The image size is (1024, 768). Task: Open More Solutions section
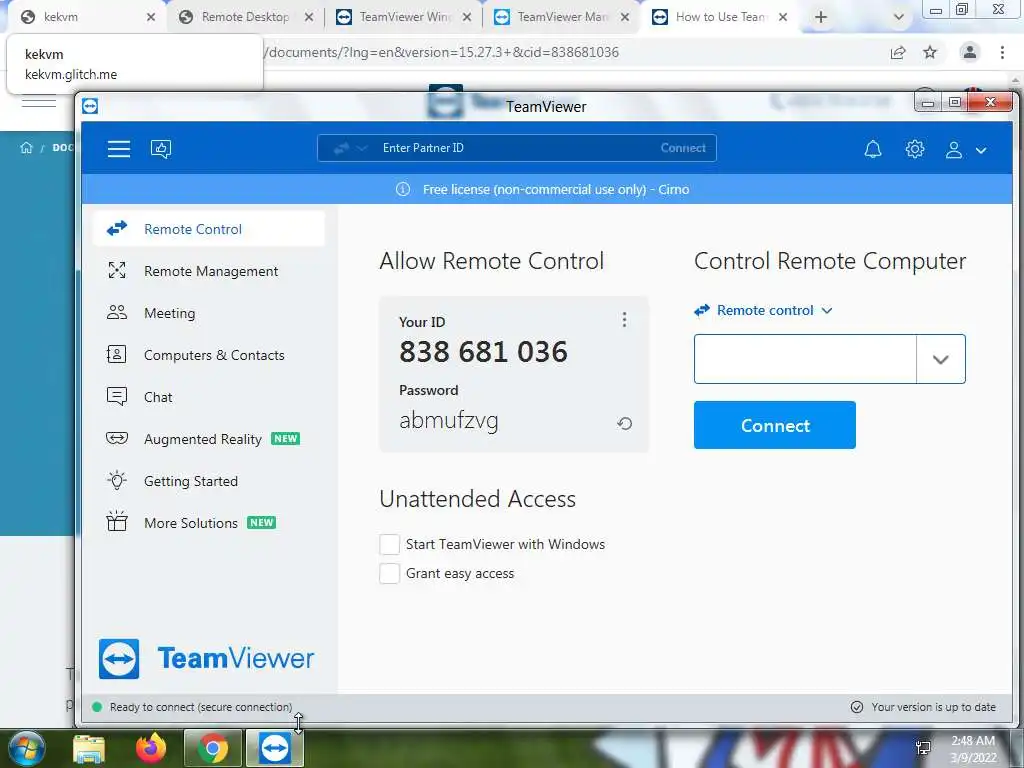tap(209, 522)
